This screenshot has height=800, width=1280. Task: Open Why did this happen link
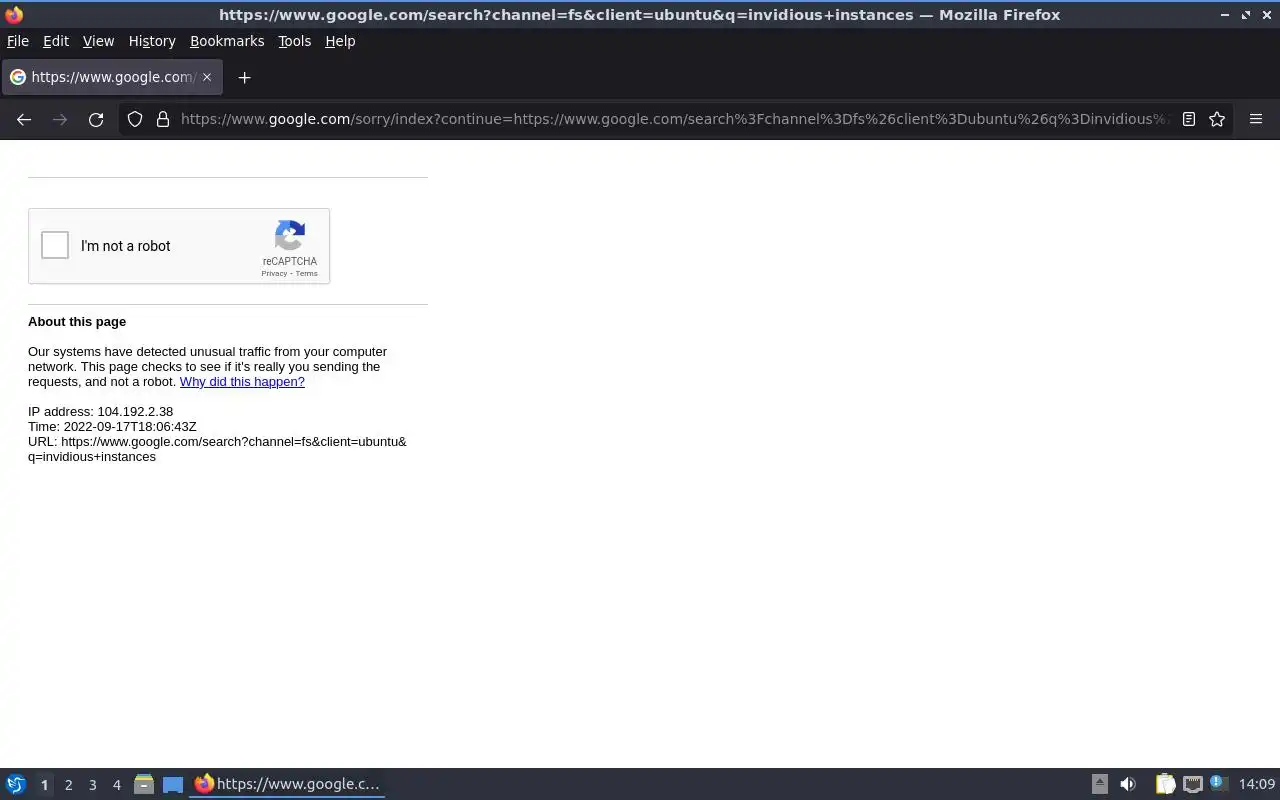click(x=242, y=381)
